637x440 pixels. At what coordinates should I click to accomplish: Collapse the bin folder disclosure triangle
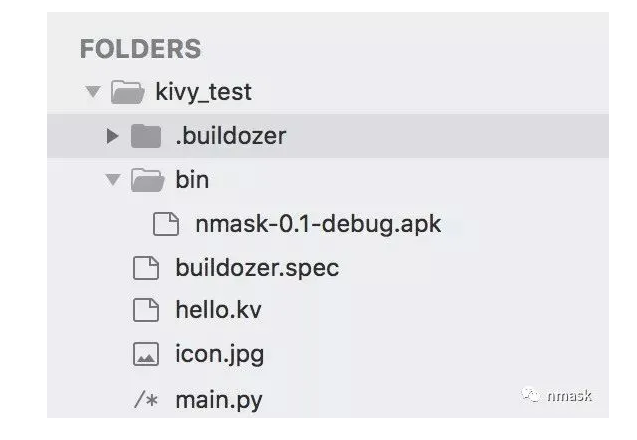[x=113, y=180]
